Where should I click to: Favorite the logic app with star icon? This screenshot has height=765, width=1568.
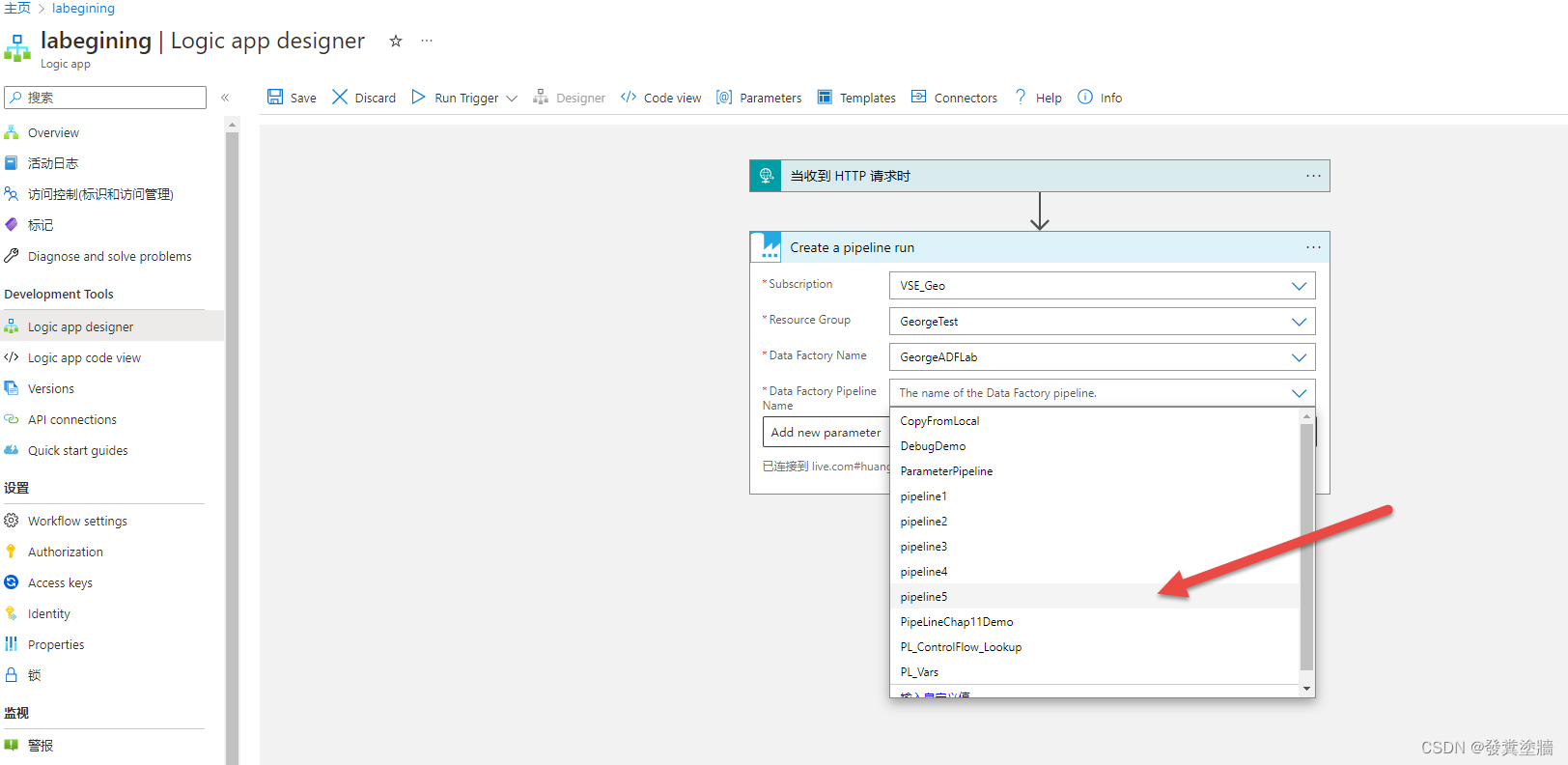click(395, 41)
